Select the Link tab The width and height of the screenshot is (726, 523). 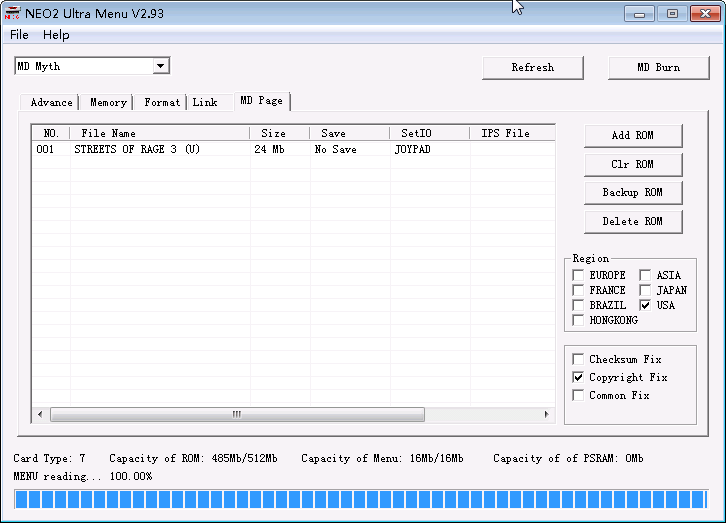[205, 102]
